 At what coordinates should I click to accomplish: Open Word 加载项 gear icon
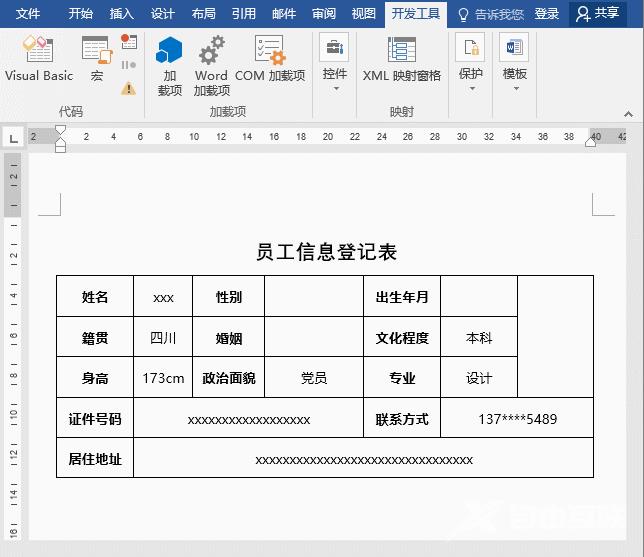coord(211,65)
